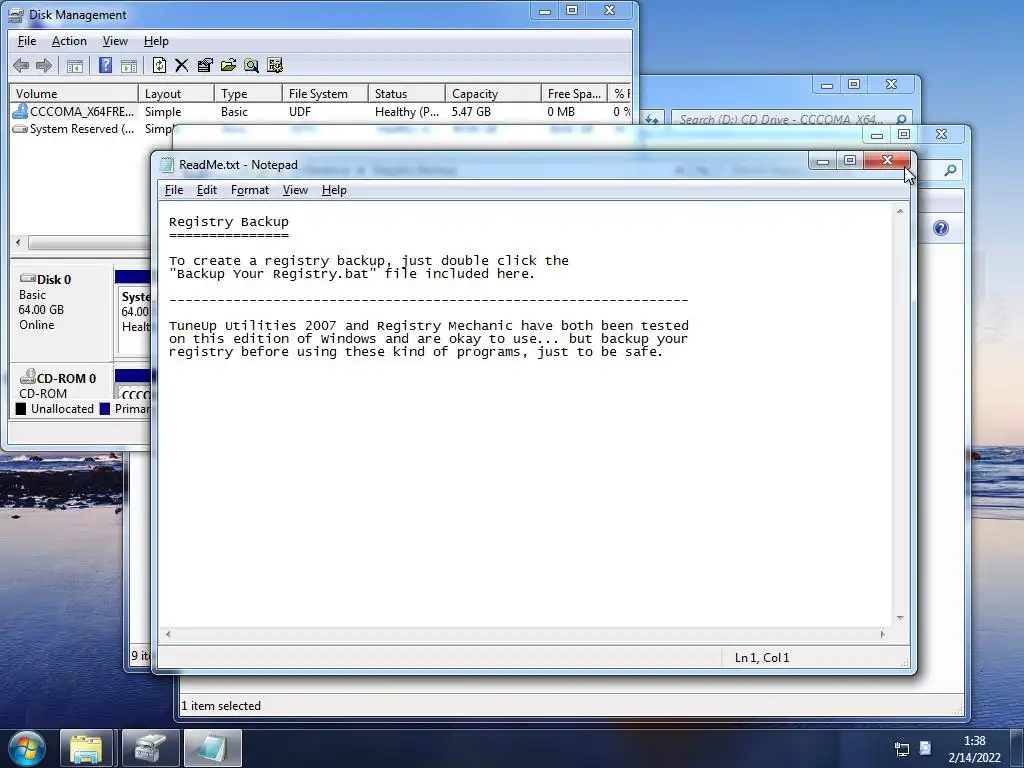Click the Refresh icon in Disk Management toolbar
The image size is (1024, 768).
pos(159,65)
